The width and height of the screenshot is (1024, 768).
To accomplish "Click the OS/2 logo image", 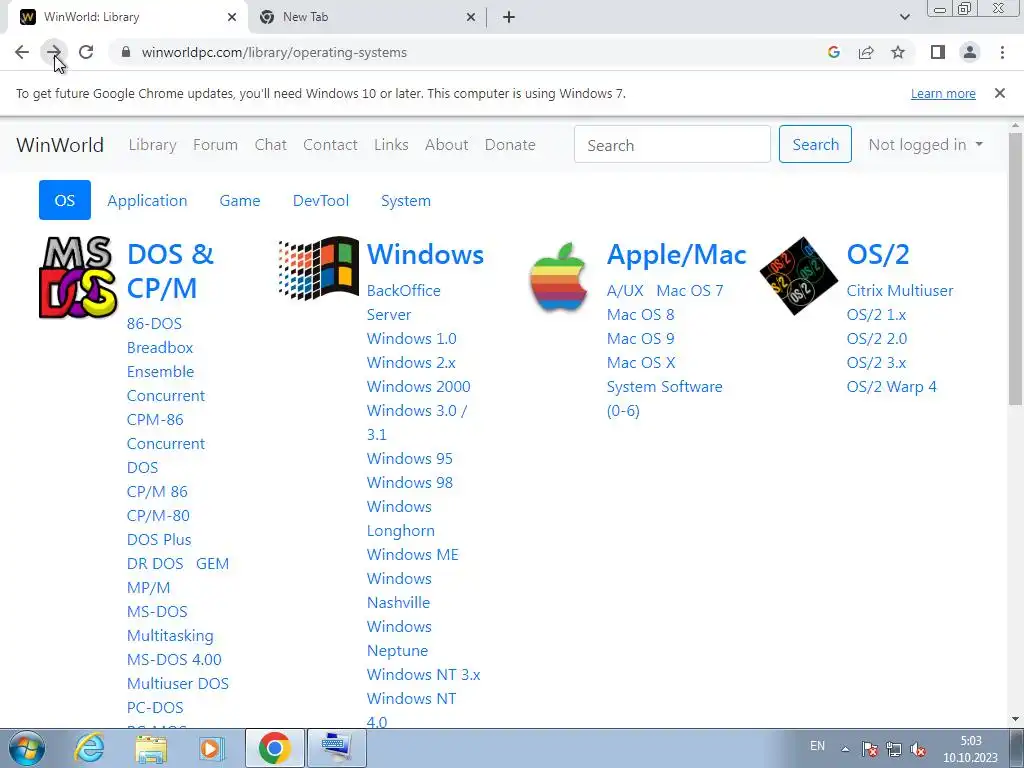I will [799, 276].
